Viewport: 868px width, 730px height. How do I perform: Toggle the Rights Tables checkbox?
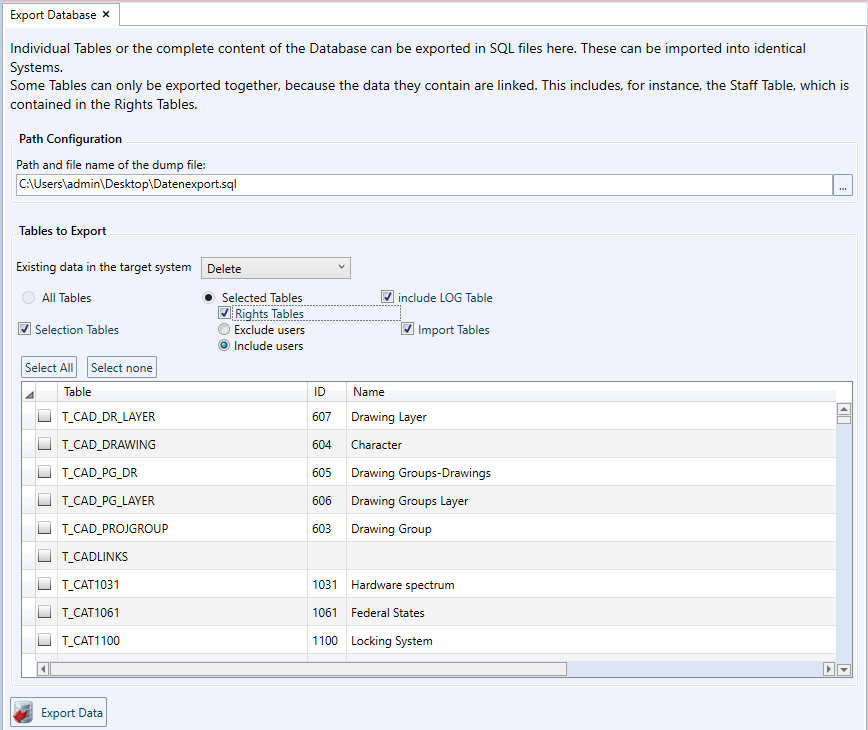(x=225, y=314)
